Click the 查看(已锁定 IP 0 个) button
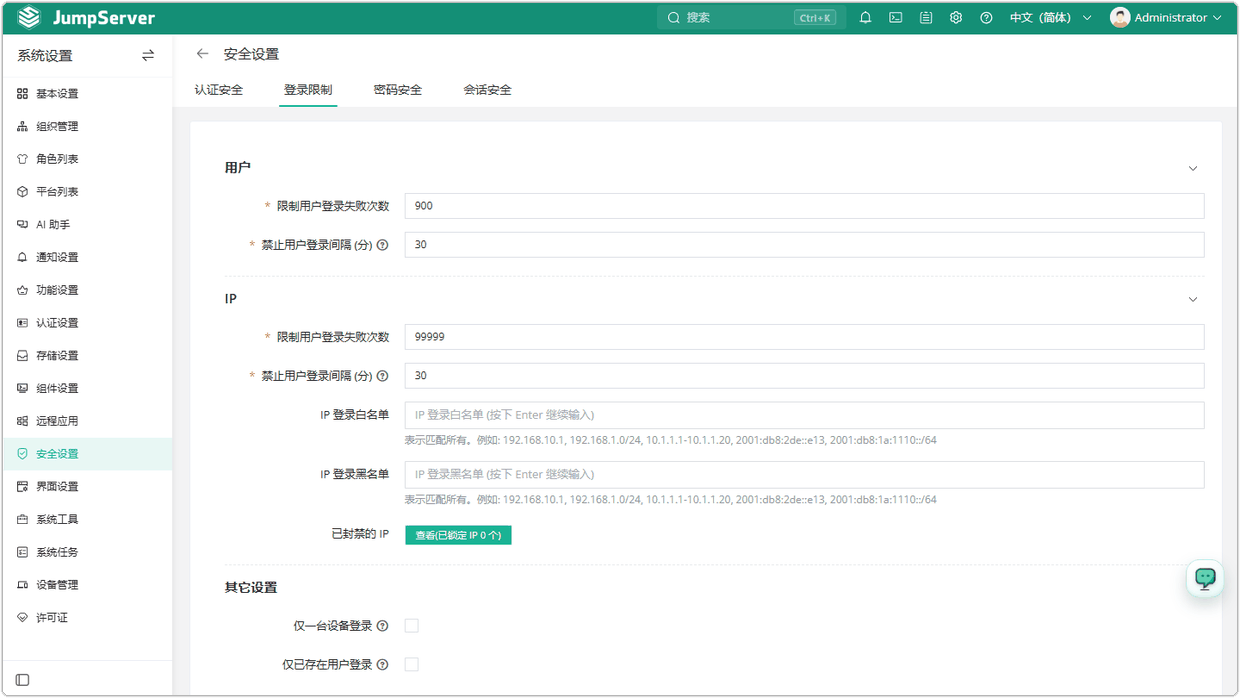 pyautogui.click(x=458, y=536)
